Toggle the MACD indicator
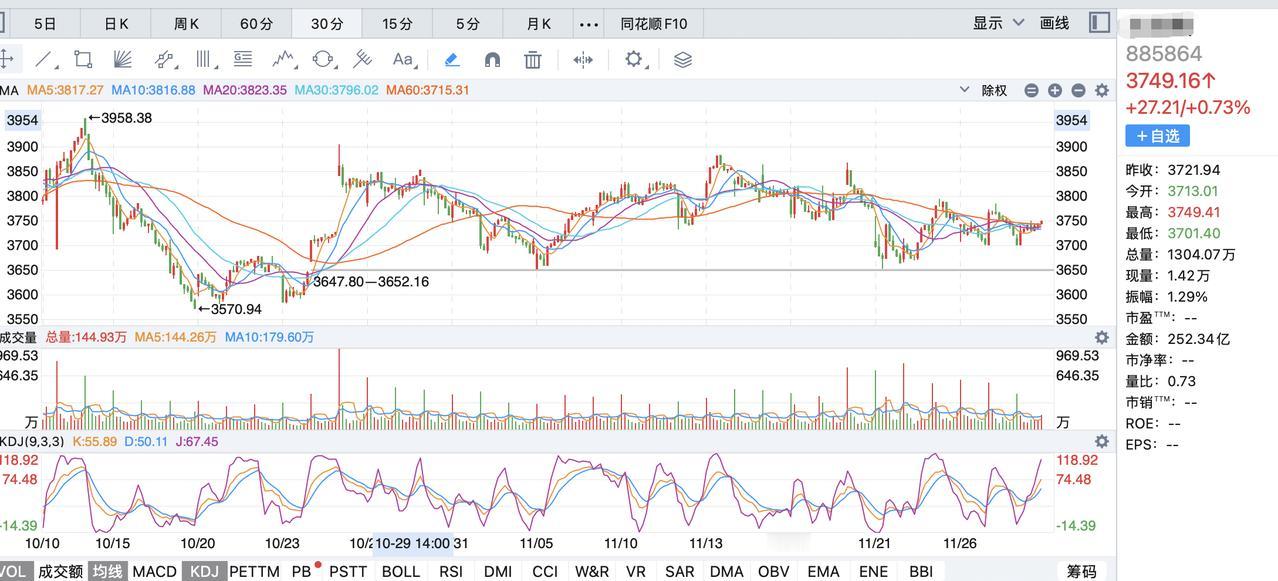This screenshot has width=1278, height=581. pyautogui.click(x=154, y=571)
